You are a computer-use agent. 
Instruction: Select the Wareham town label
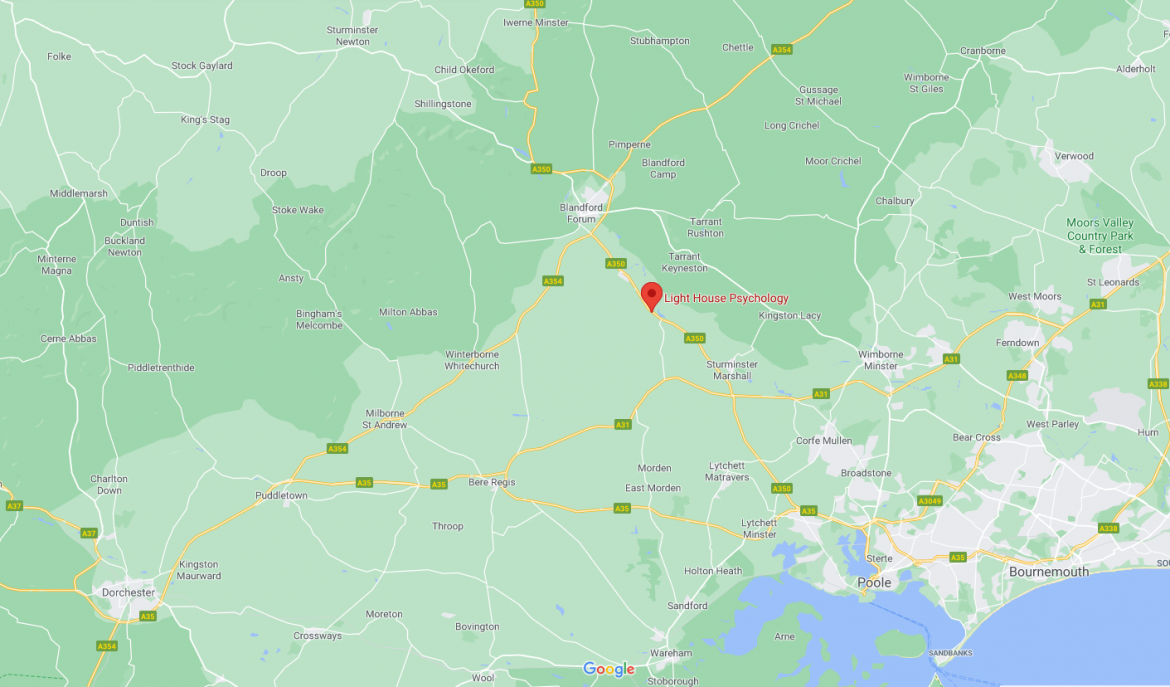(x=671, y=653)
